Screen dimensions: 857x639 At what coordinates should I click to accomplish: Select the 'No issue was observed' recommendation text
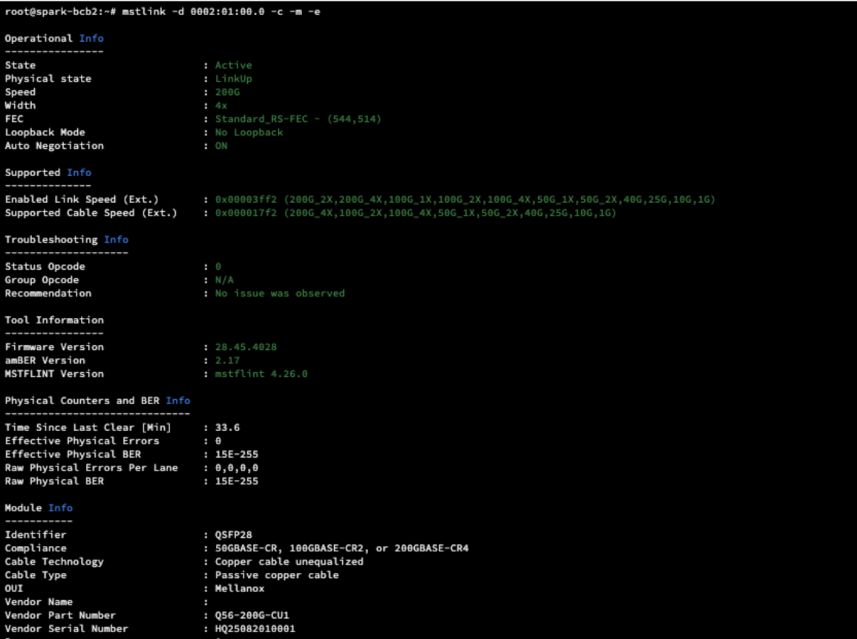(279, 293)
